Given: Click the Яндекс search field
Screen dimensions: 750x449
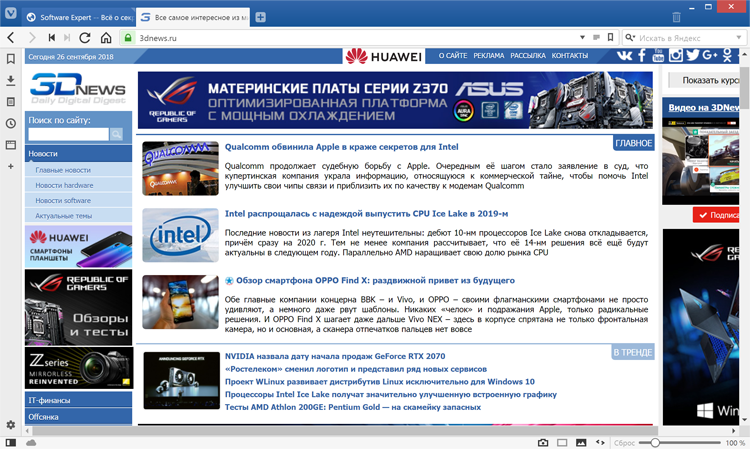Looking at the screenshot, I should 684,37.
